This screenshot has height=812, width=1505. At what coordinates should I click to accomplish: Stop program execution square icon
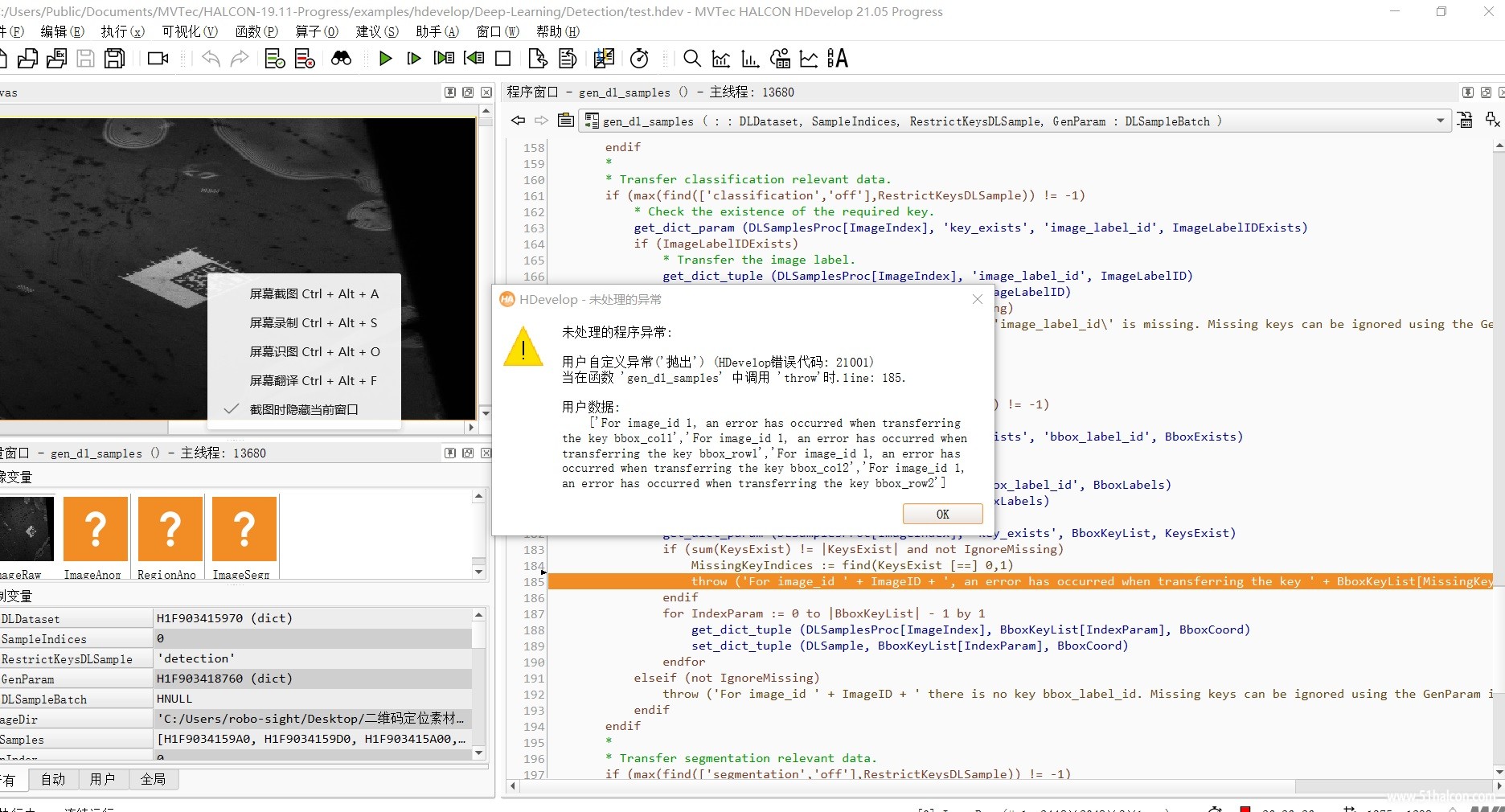point(503,59)
